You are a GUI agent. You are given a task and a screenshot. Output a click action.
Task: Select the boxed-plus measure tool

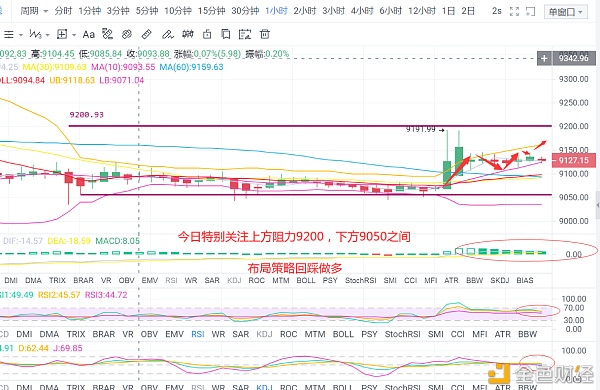[x=62, y=34]
